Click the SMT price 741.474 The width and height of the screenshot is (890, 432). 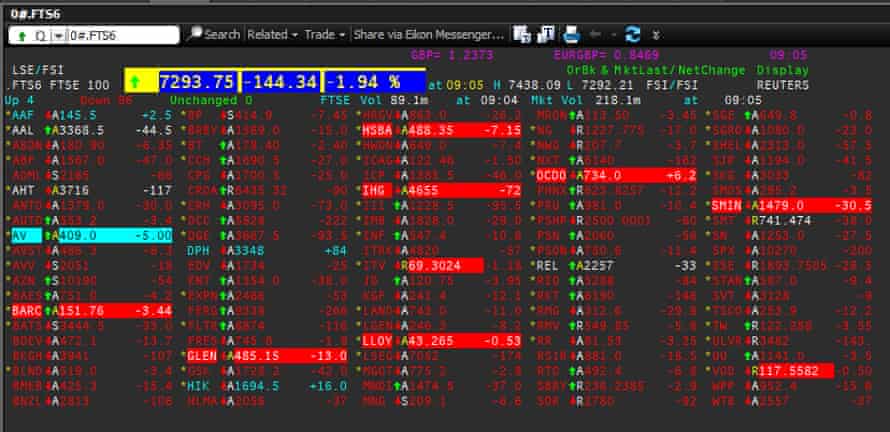point(784,220)
